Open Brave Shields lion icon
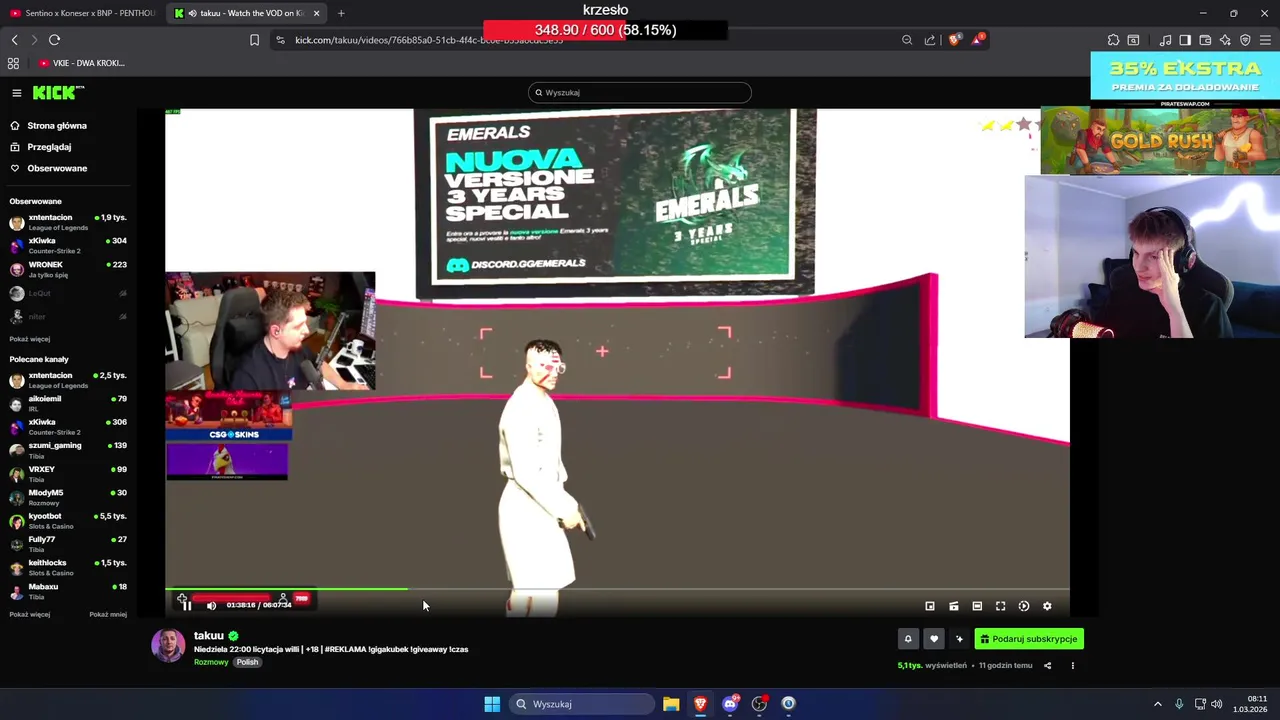This screenshot has height=720, width=1280. (x=954, y=40)
